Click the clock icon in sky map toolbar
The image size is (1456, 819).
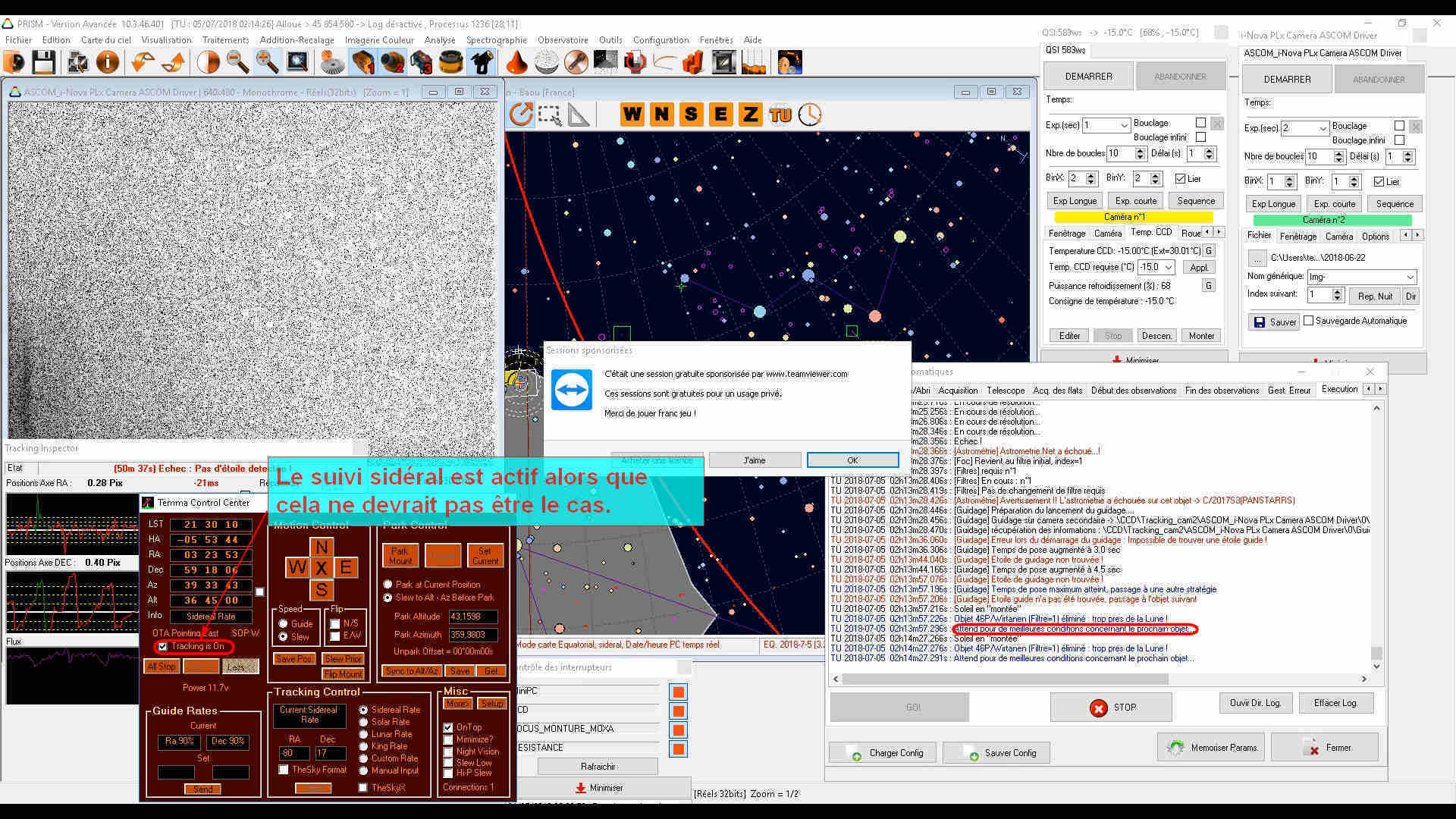point(810,115)
